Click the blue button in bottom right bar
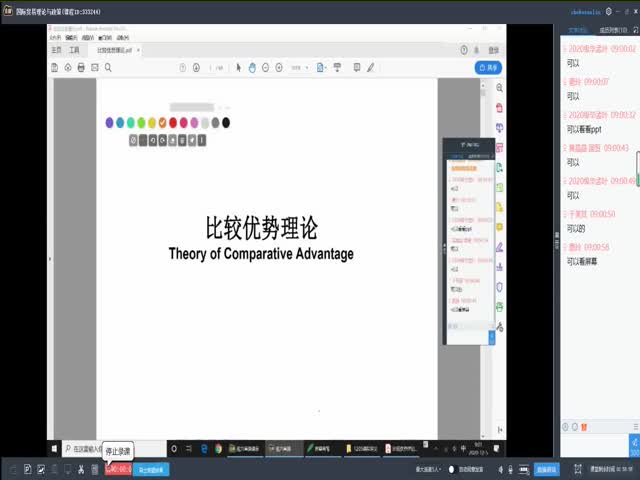This screenshot has height=480, width=640. click(x=547, y=469)
